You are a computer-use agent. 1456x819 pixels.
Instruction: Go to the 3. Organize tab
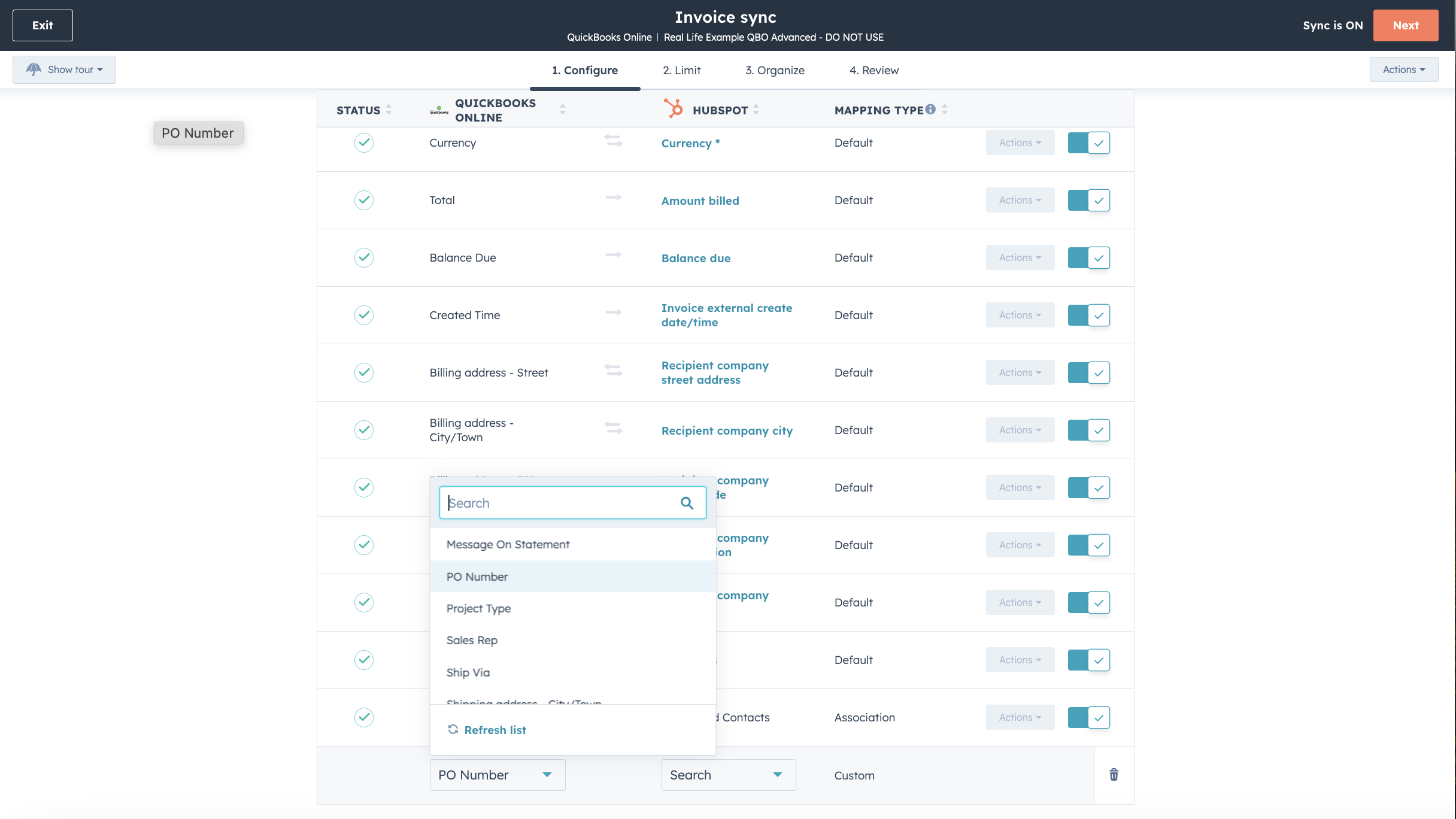click(x=775, y=70)
